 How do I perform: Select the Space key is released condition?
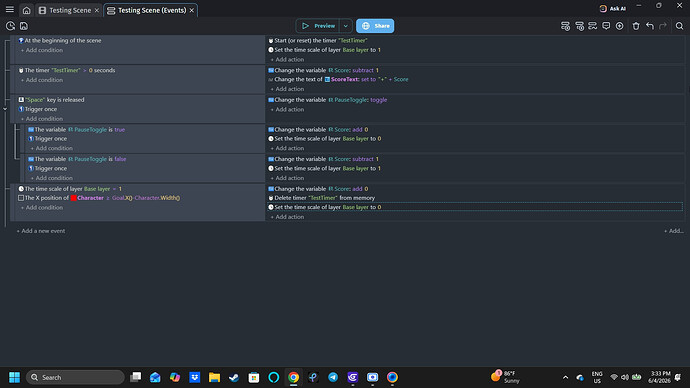click(x=51, y=100)
